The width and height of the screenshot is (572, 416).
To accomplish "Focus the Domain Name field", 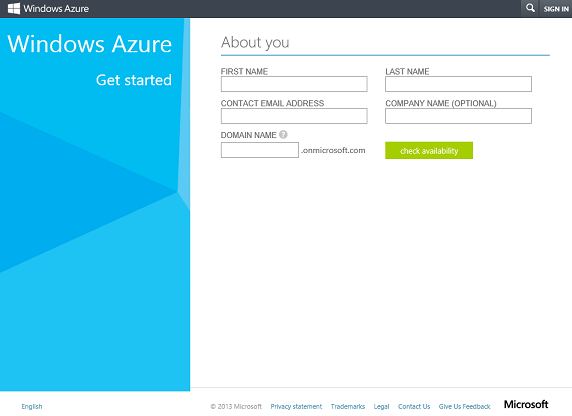I will (x=260, y=150).
